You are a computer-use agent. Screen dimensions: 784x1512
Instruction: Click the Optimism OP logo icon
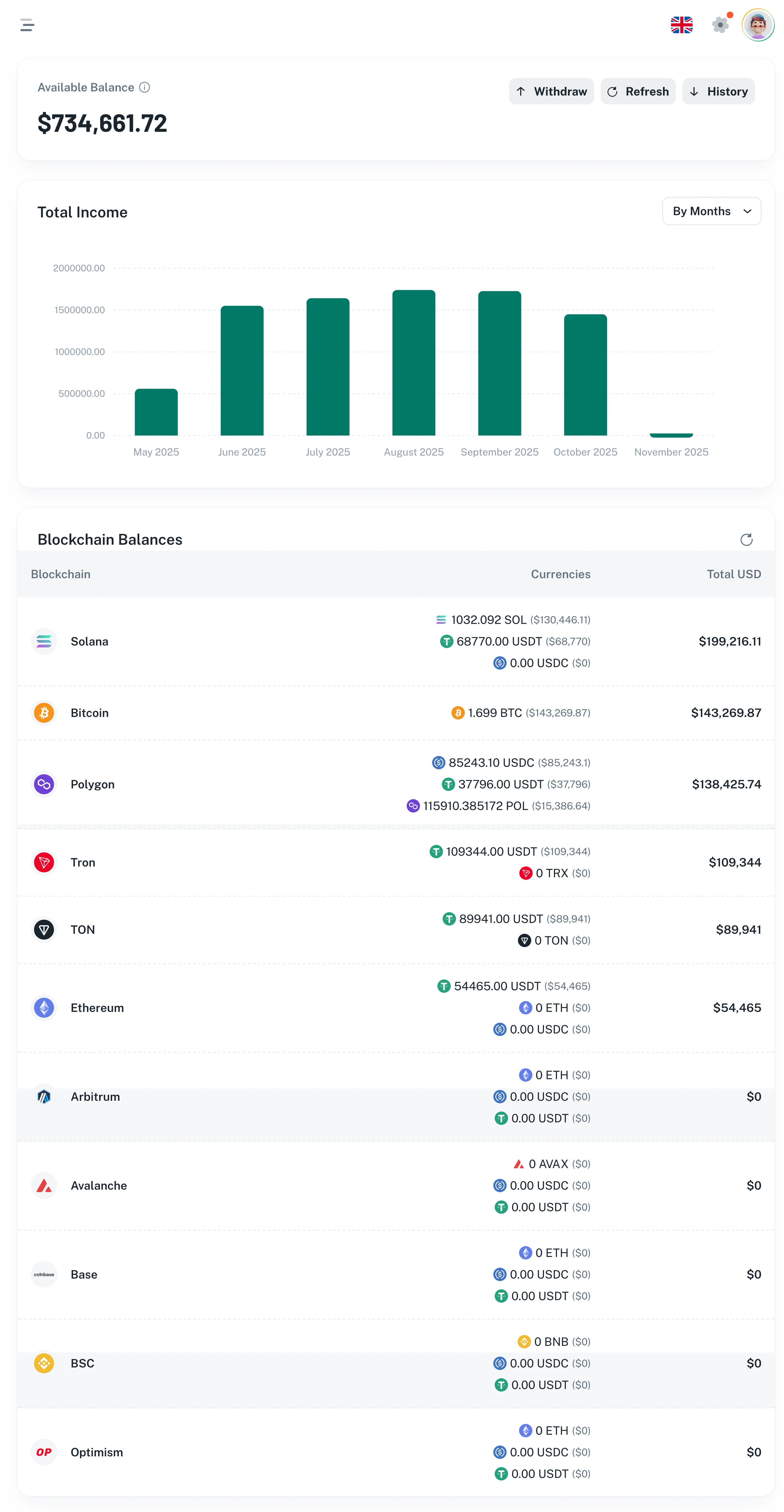point(44,1452)
